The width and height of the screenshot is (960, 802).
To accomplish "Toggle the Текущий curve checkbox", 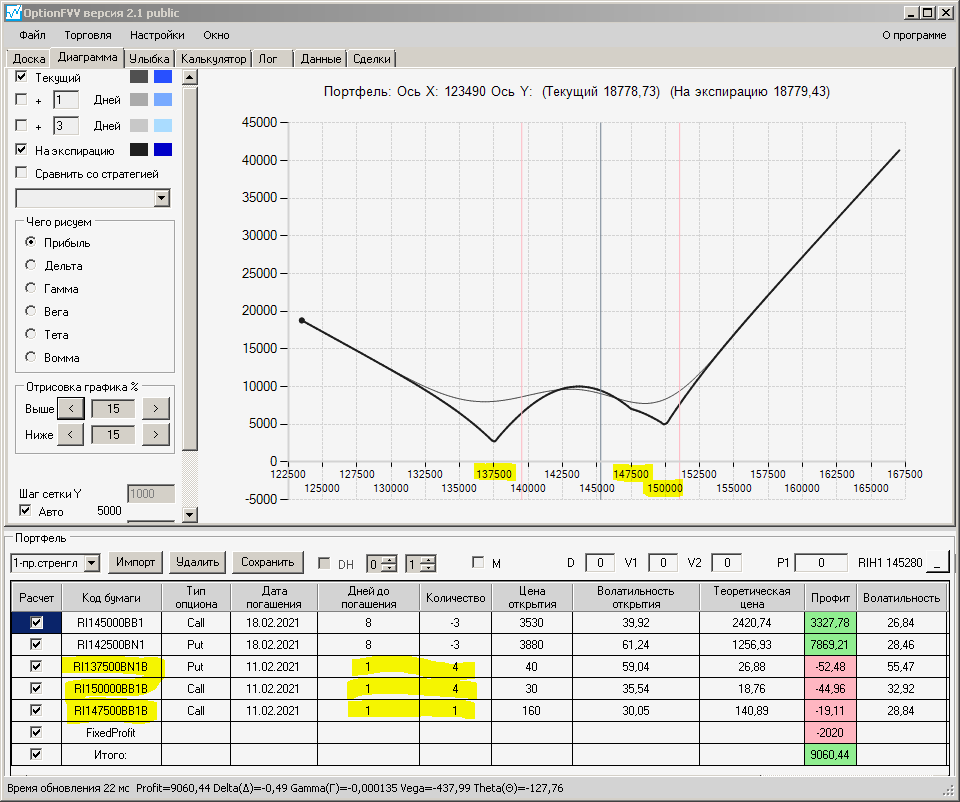I will [21, 77].
